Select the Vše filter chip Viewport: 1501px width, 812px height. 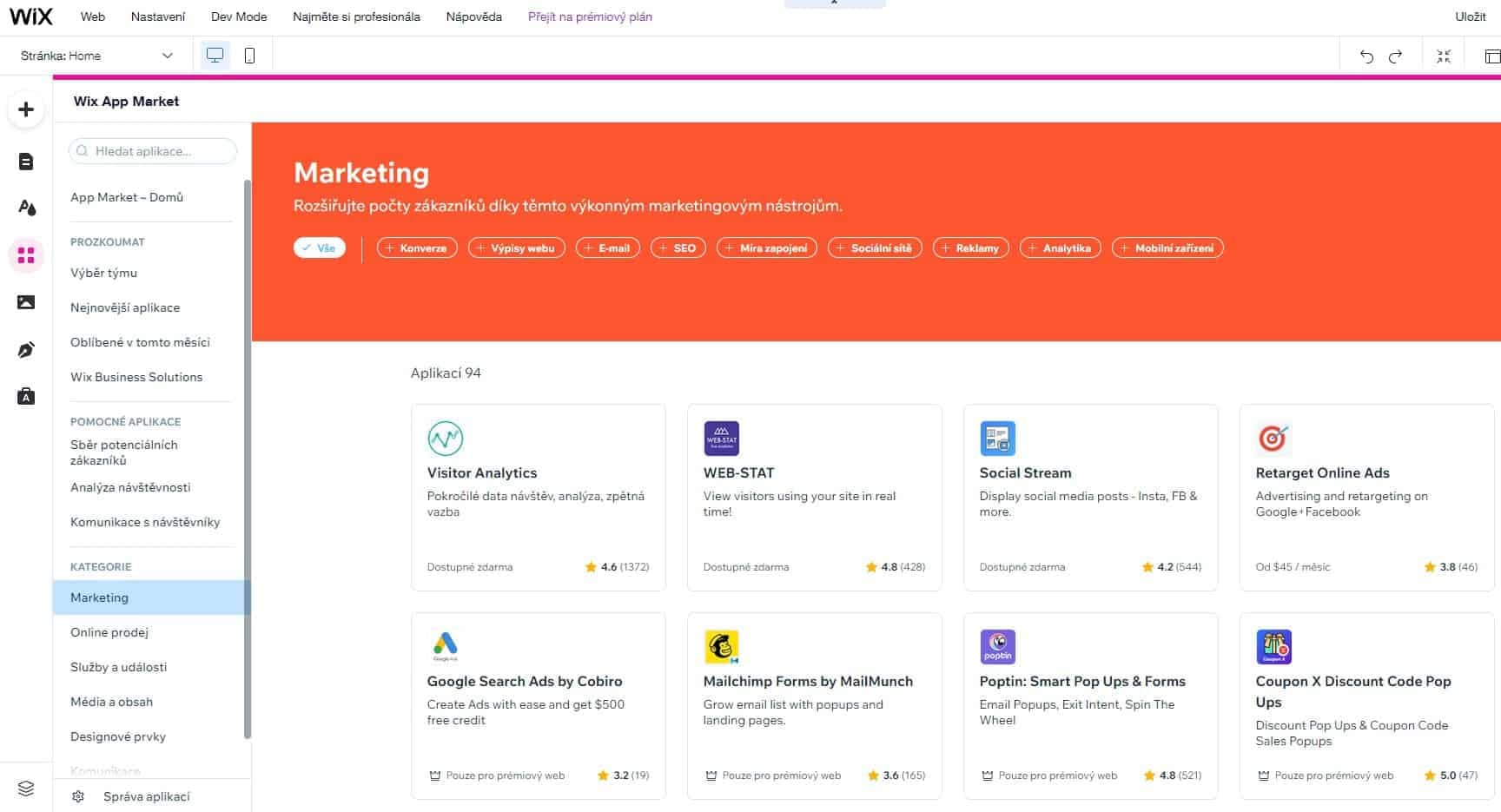coord(320,248)
